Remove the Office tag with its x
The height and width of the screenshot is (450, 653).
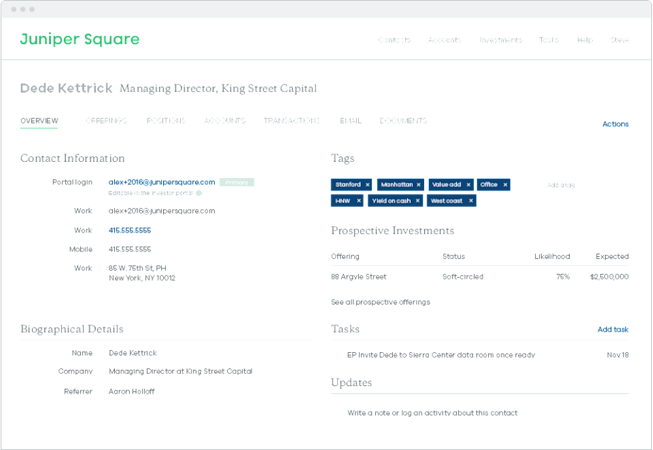coord(505,185)
